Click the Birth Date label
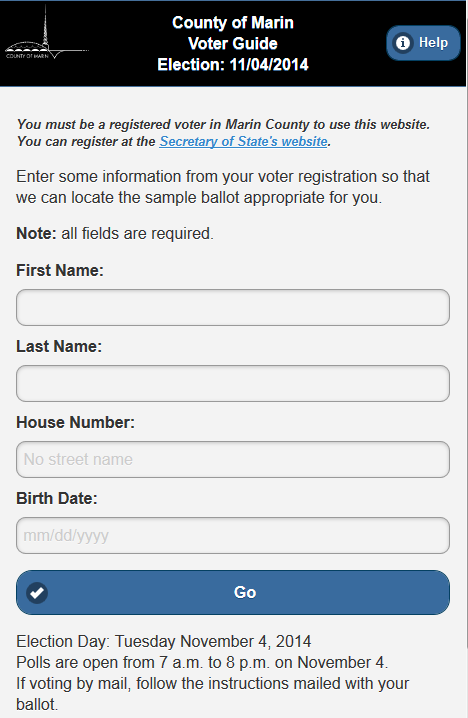 pos(57,498)
